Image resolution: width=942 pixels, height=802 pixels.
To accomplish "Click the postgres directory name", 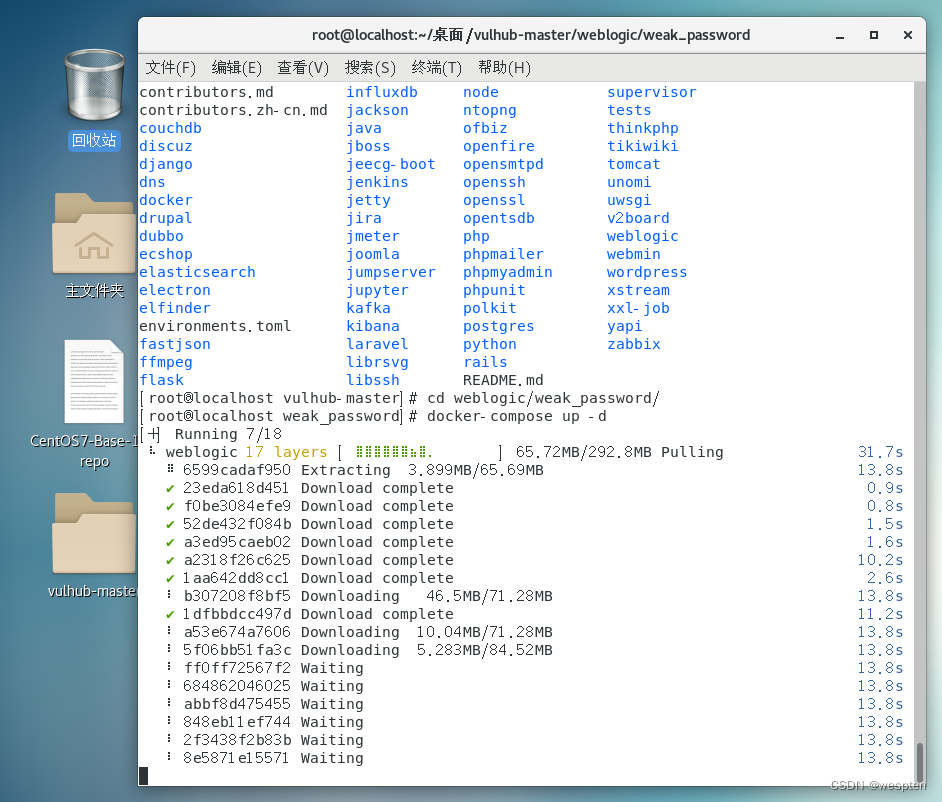I will coord(498,326).
